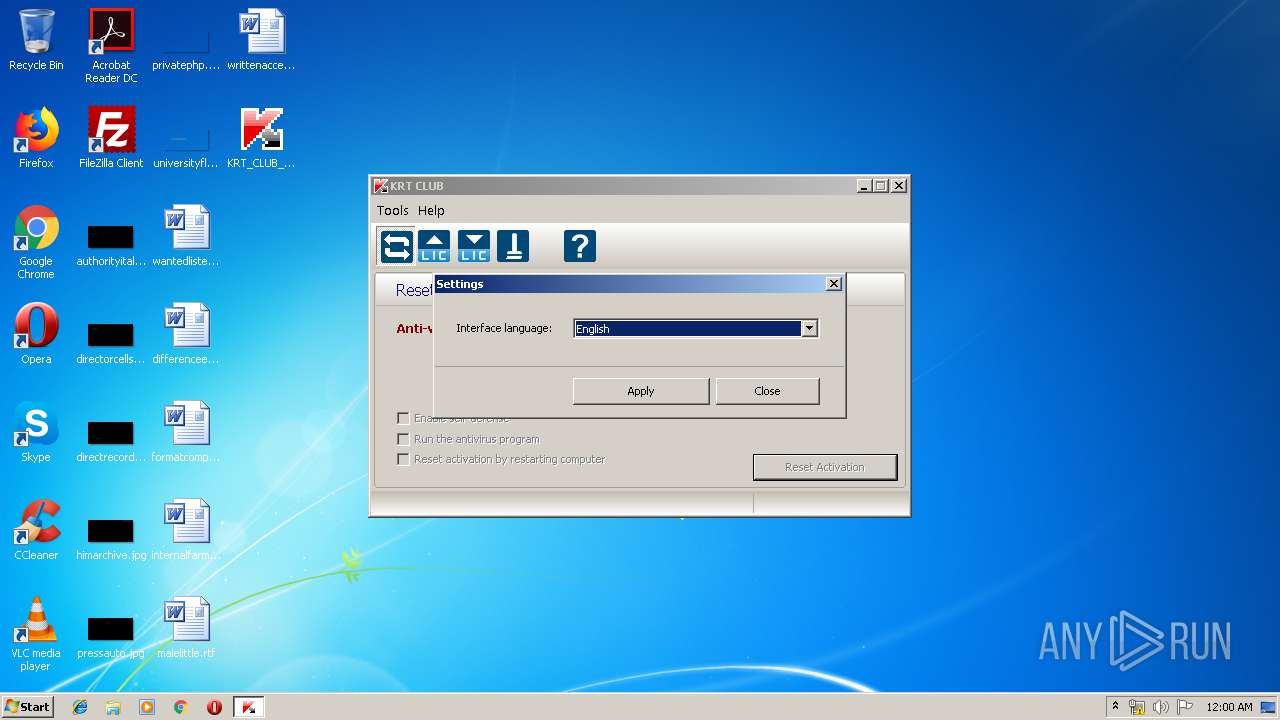Click the download license arrow-down LIC icon
This screenshot has width=1280, height=720.
point(474,246)
